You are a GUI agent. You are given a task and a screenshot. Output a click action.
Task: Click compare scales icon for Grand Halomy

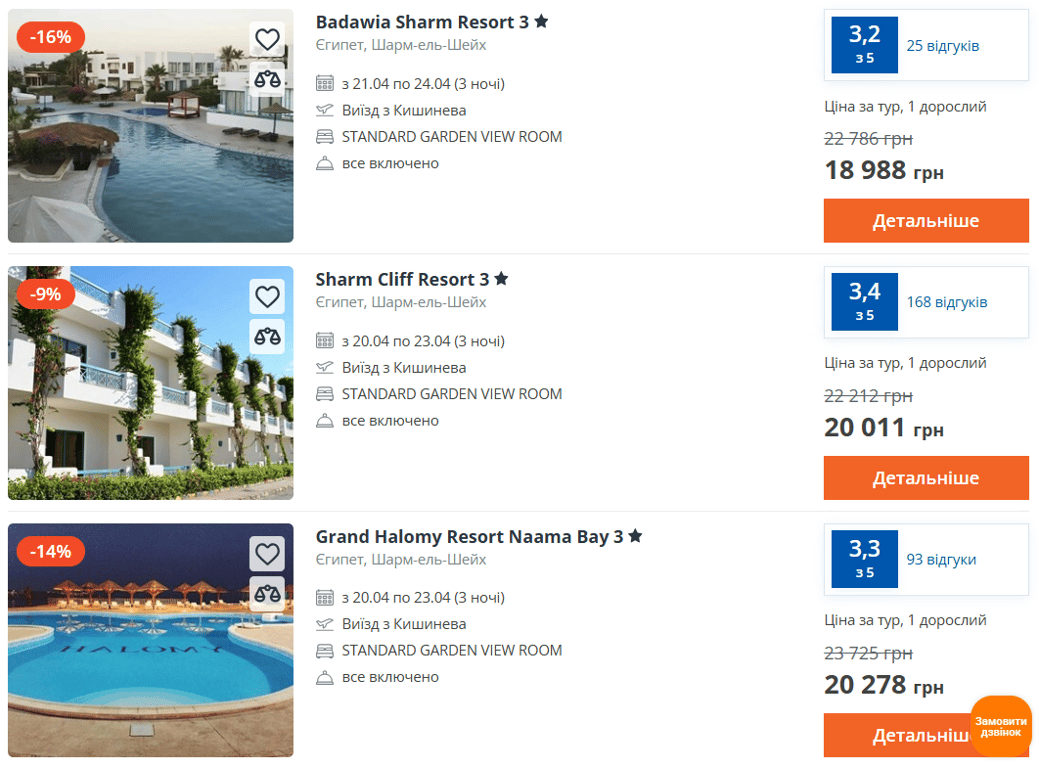(267, 593)
